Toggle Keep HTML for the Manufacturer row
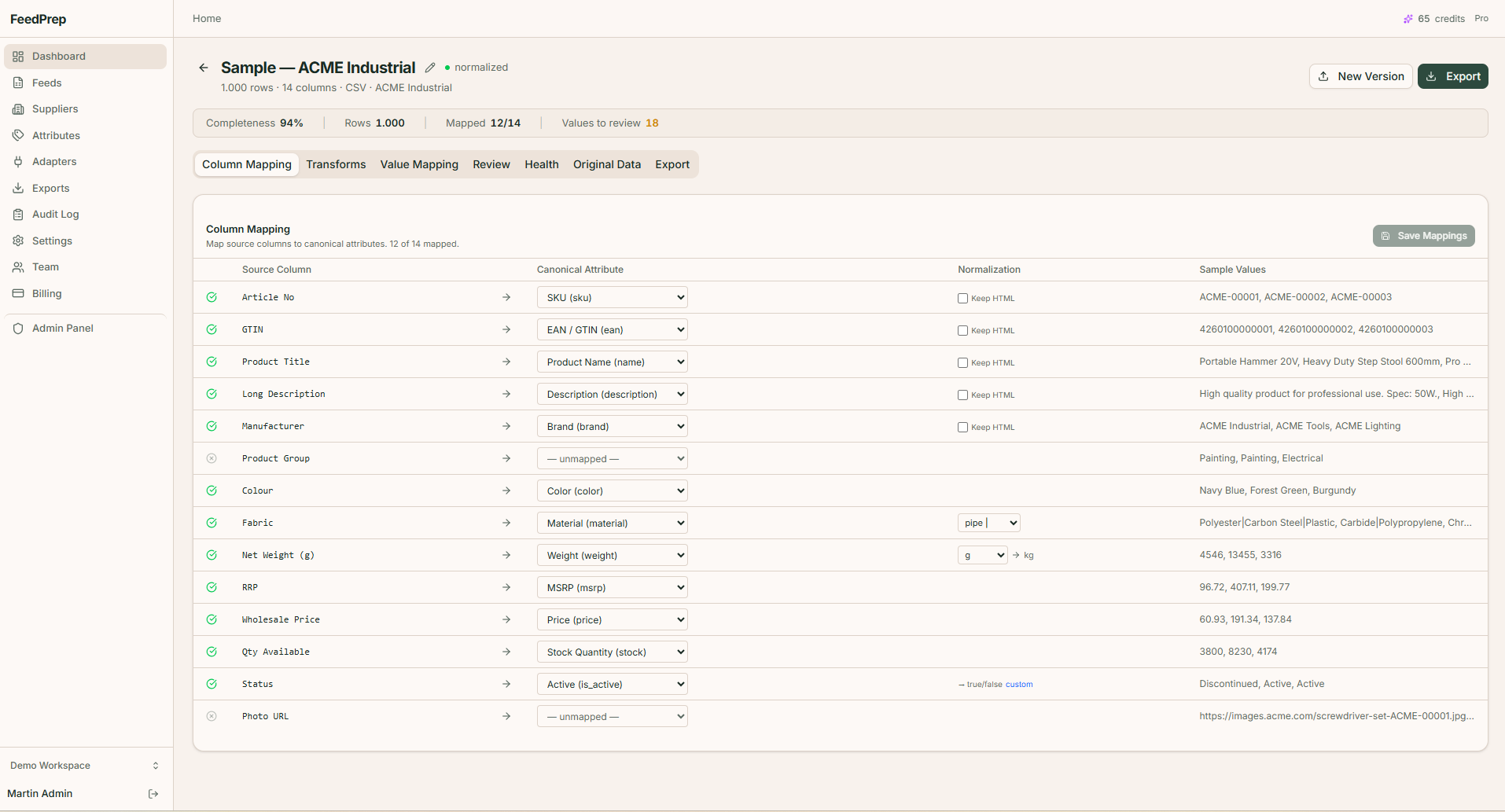The width and height of the screenshot is (1505, 812). click(962, 427)
